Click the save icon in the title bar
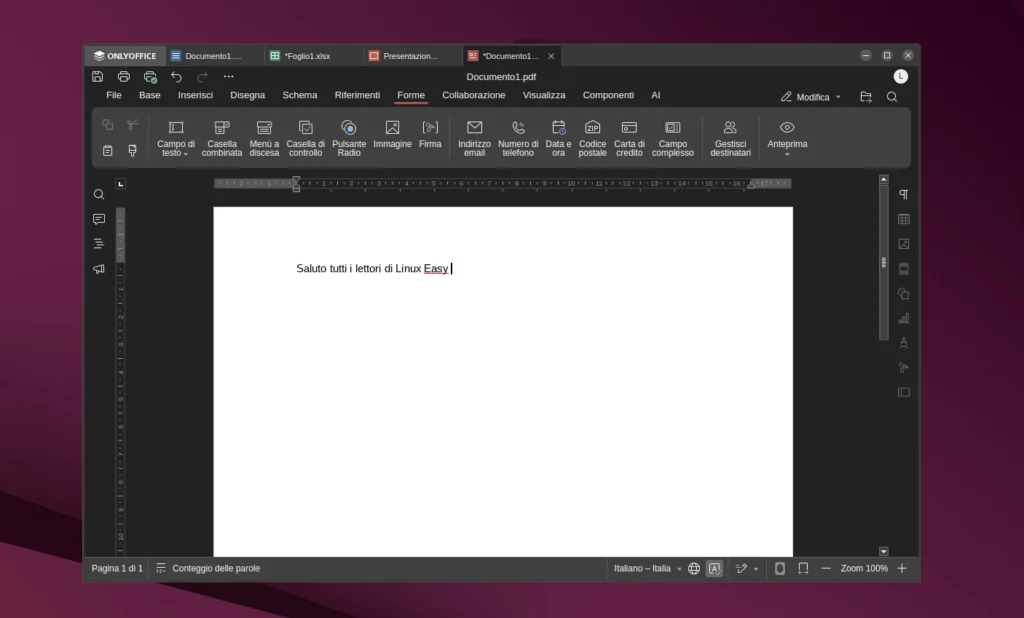The height and width of the screenshot is (618, 1024). click(97, 76)
